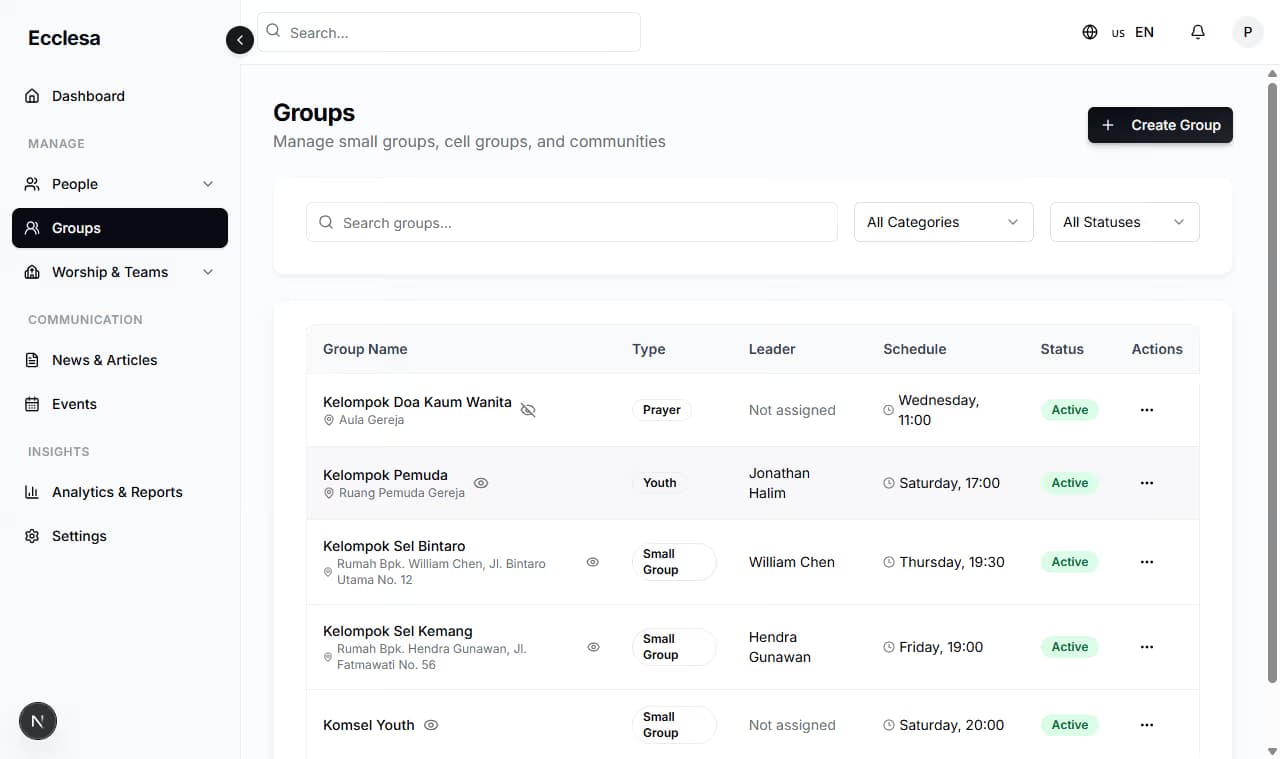Click the Events calendar icon

(x=32, y=404)
